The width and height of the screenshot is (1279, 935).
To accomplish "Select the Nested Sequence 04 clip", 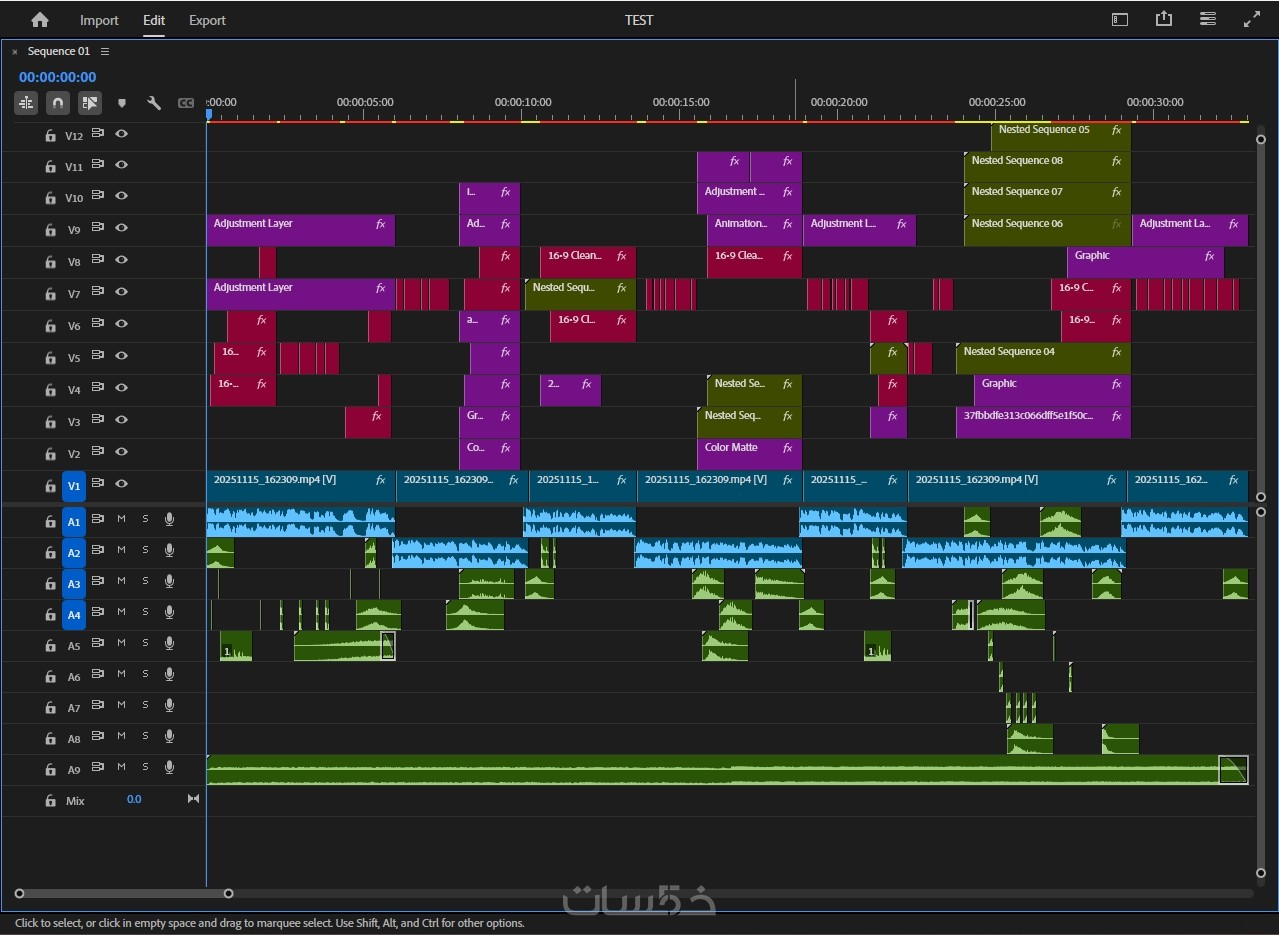I will pos(1043,357).
